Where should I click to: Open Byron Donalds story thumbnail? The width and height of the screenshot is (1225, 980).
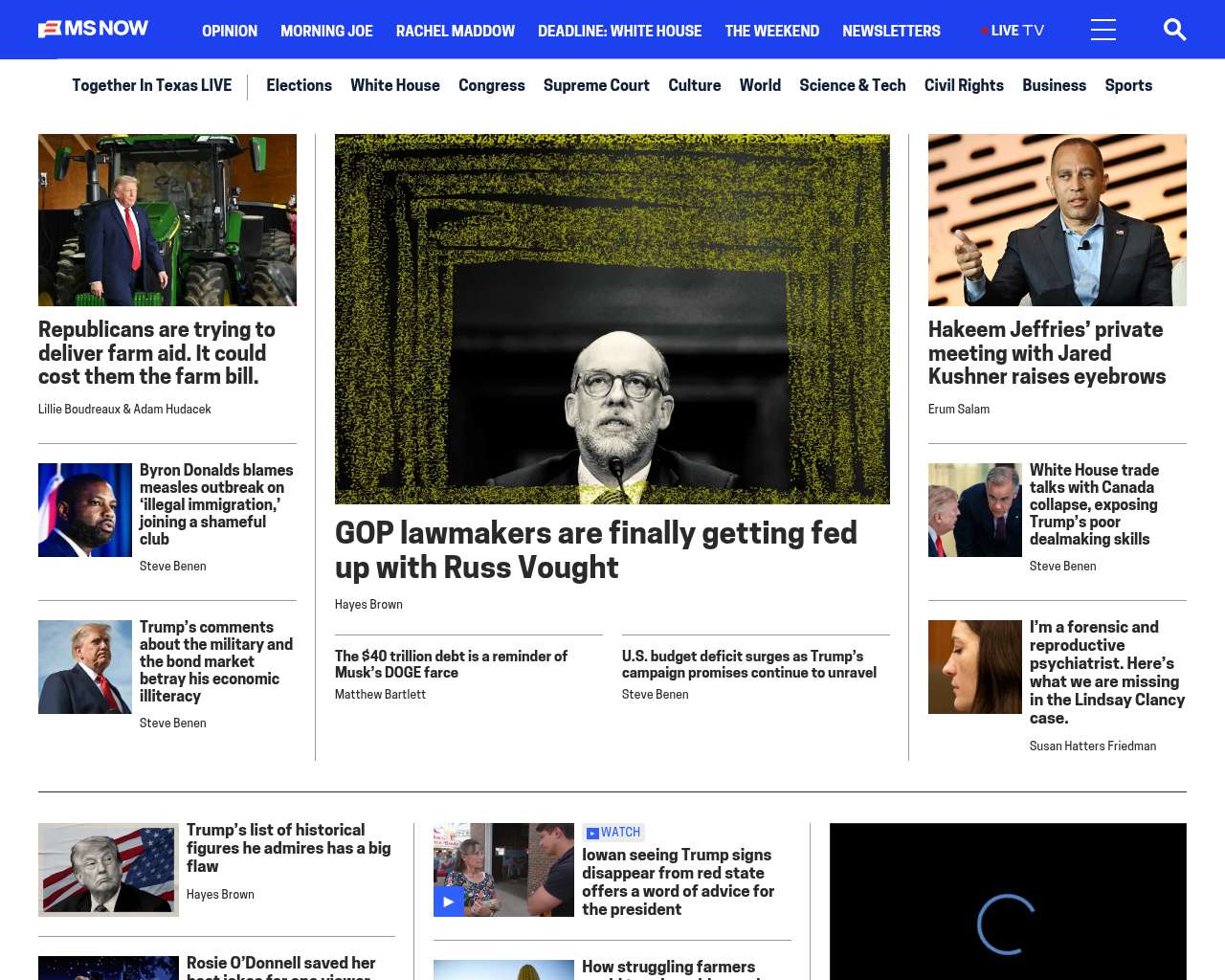click(85, 510)
